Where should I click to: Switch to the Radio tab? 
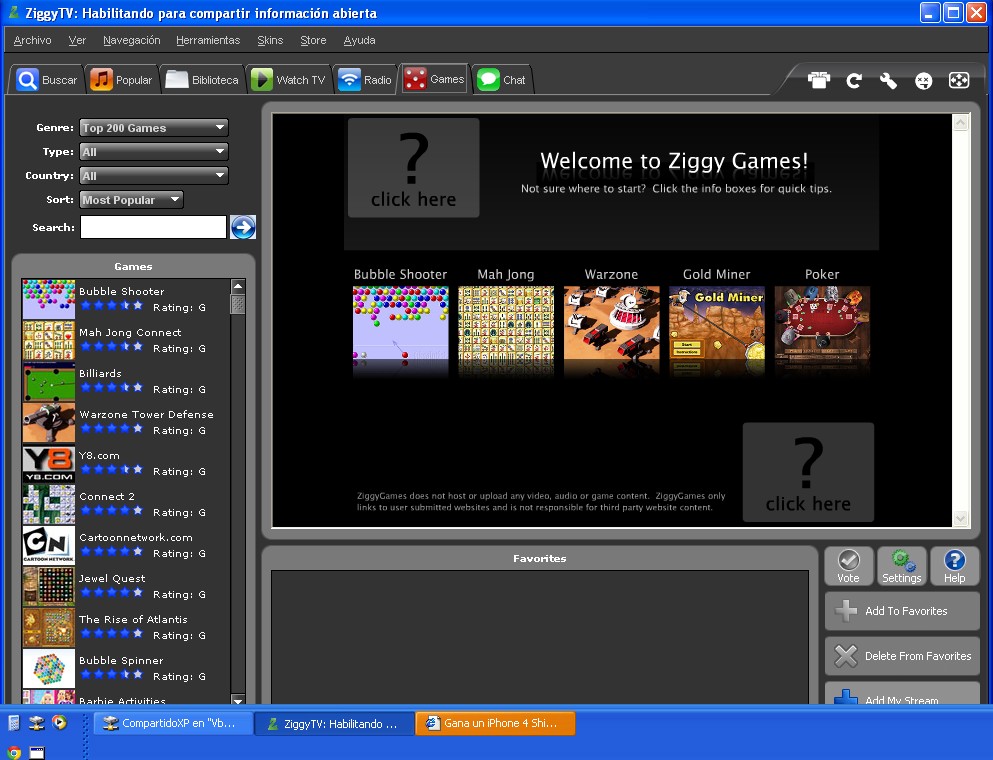pos(365,80)
